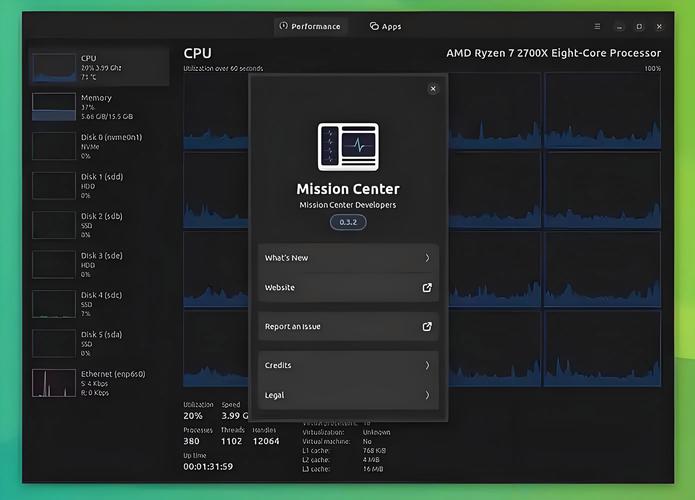Click the 12064 handles value

tap(266, 441)
